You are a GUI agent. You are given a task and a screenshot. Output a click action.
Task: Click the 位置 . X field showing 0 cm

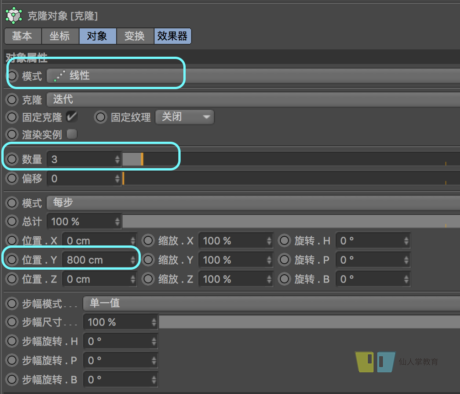(x=96, y=241)
